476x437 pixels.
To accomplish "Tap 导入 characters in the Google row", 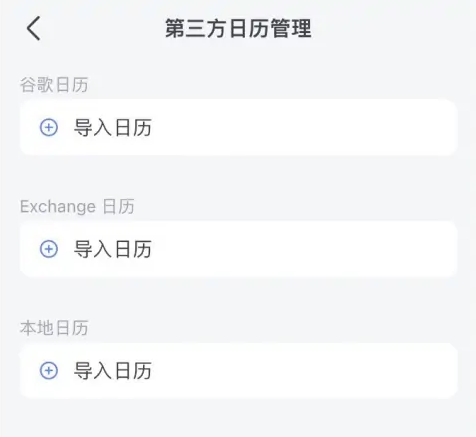I will point(93,127).
